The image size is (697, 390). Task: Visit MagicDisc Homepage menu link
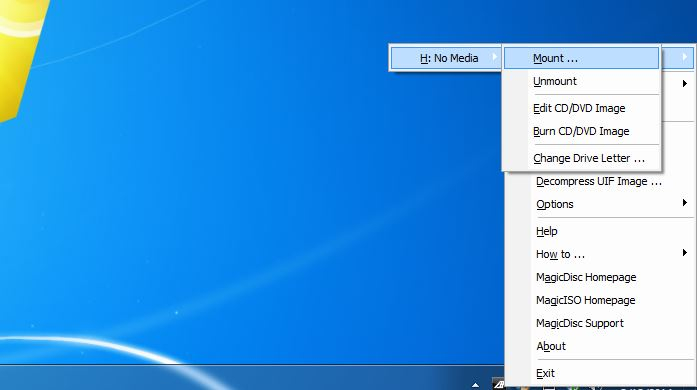click(x=600, y=277)
